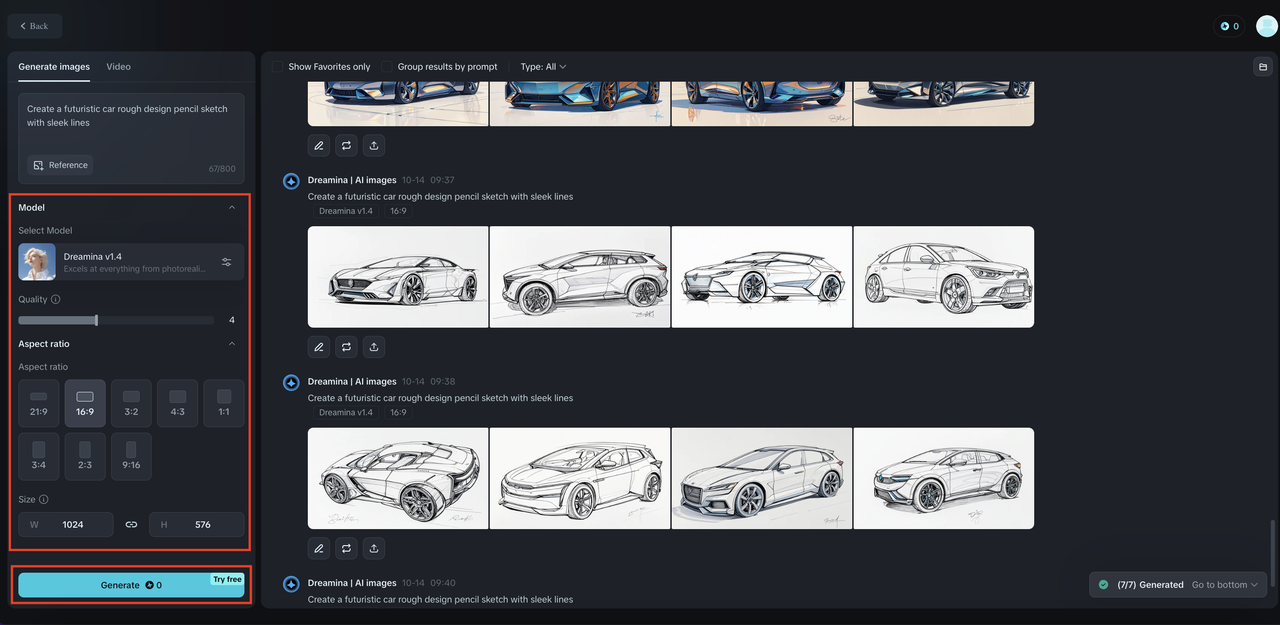Open the fourth sketch thumbnail in the 09:37 results
Image resolution: width=1280 pixels, height=625 pixels.
pos(944,277)
